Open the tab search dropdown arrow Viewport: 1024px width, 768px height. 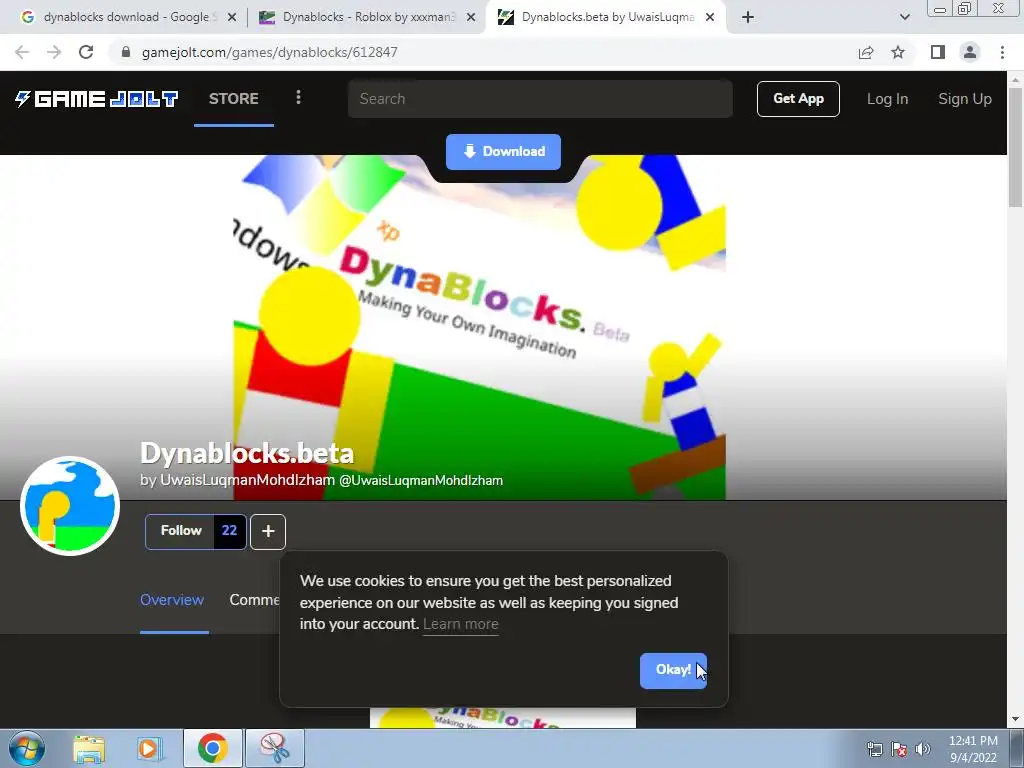pyautogui.click(x=904, y=18)
